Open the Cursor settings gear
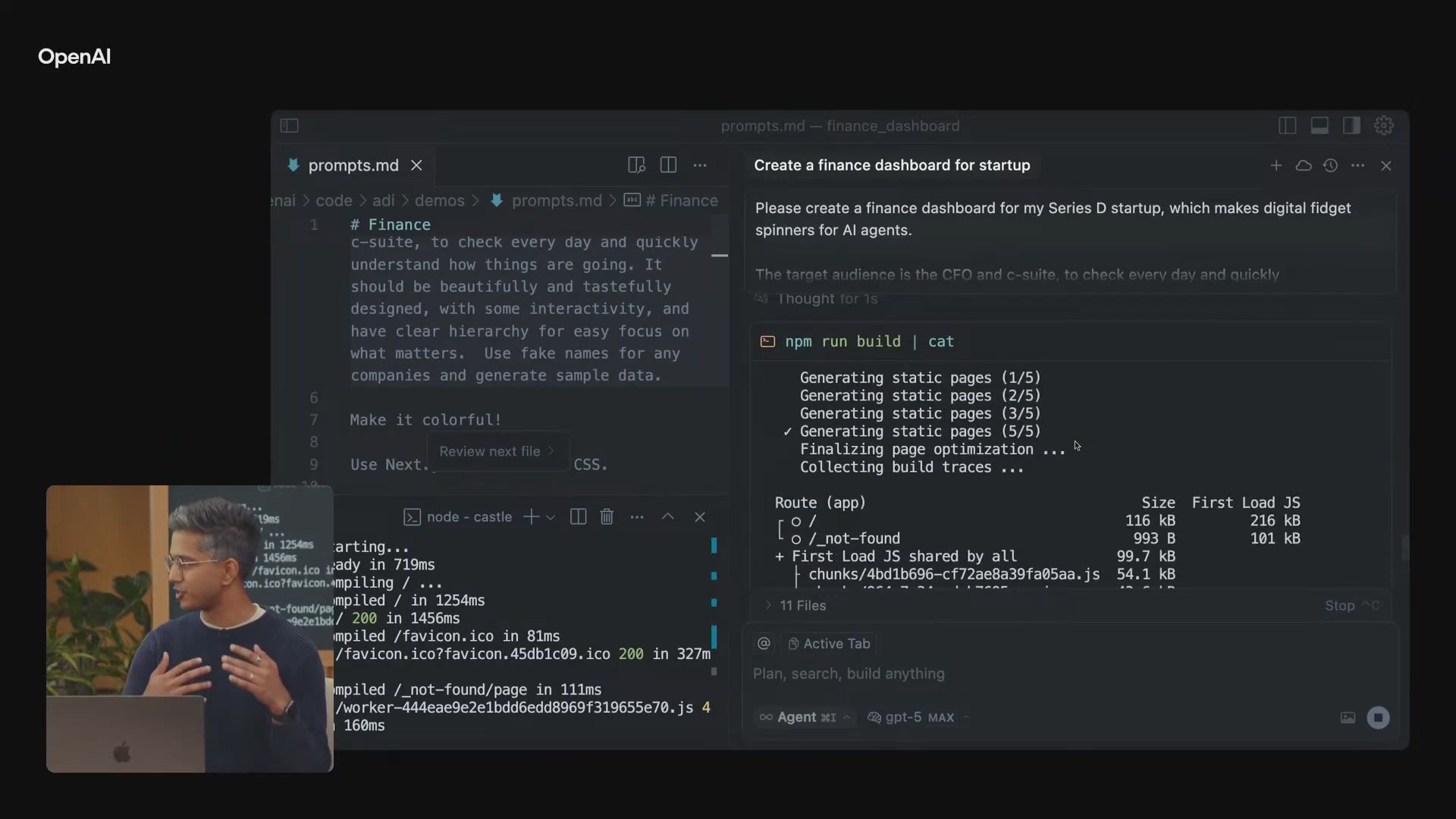The image size is (1456, 819). point(1384,126)
